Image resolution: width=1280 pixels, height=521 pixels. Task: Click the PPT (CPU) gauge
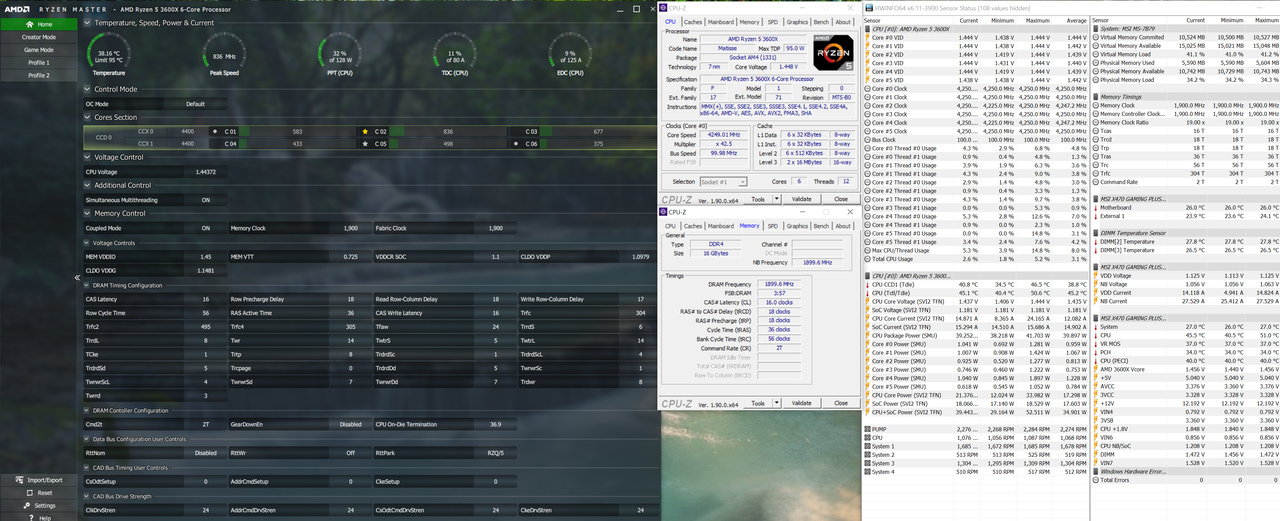coord(338,54)
